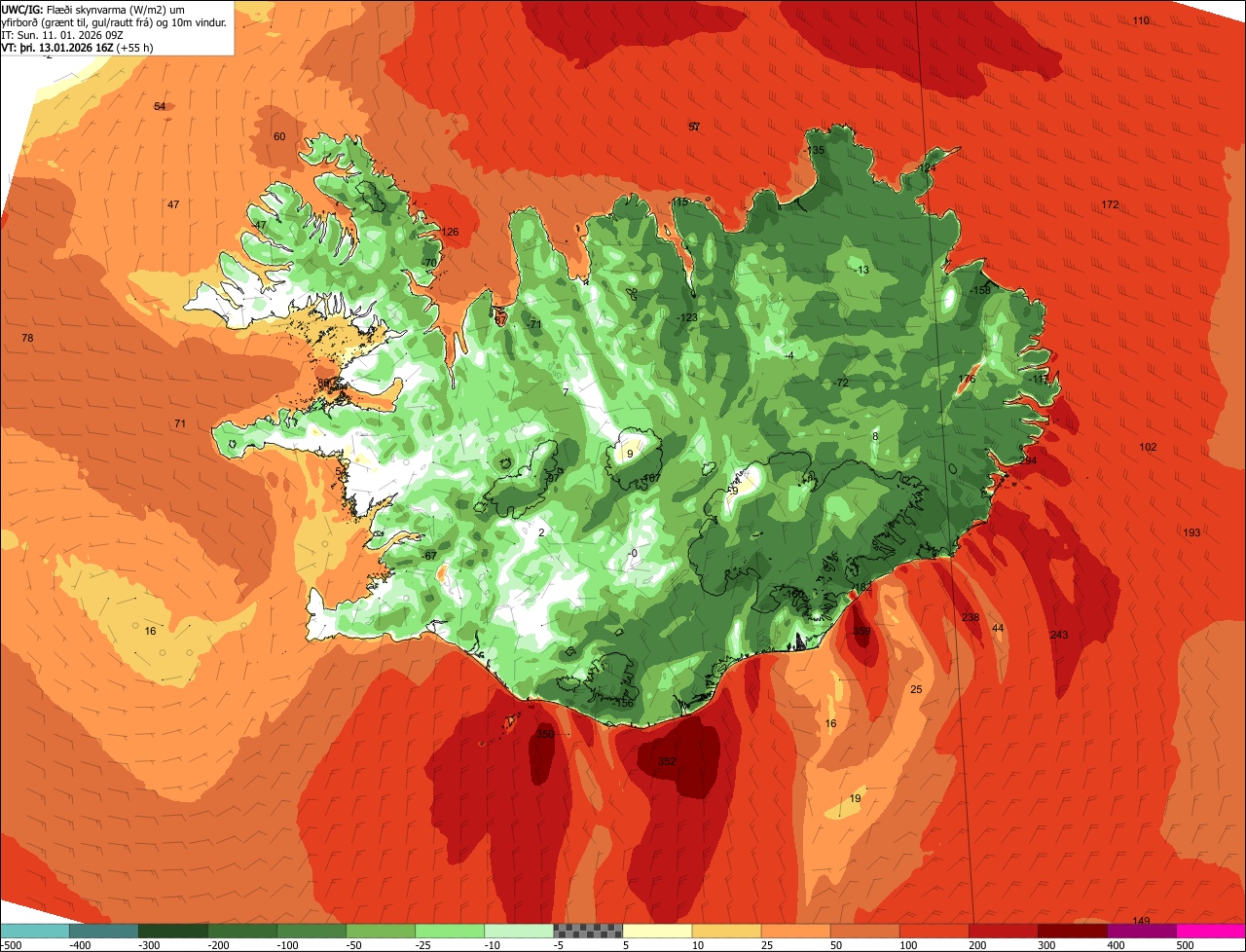Click the map value 238
This screenshot has width=1246, height=952.
click(971, 617)
